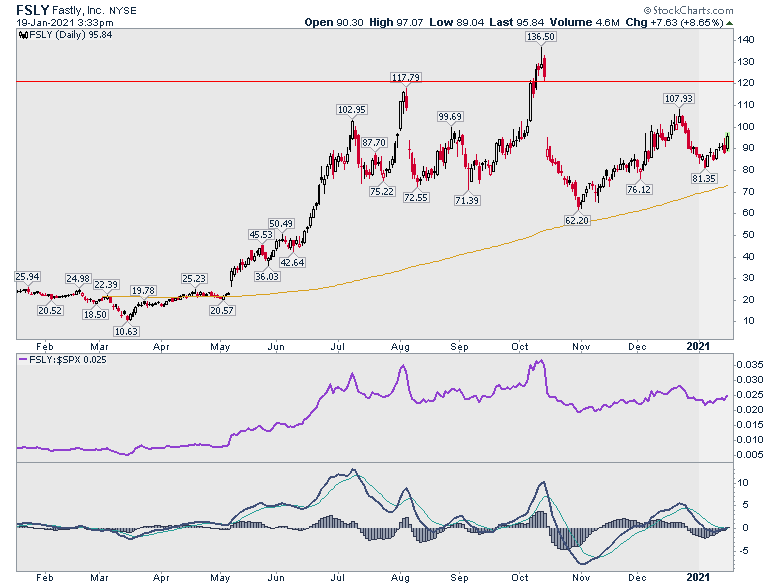Click the 36.03 low price label

(x=267, y=276)
